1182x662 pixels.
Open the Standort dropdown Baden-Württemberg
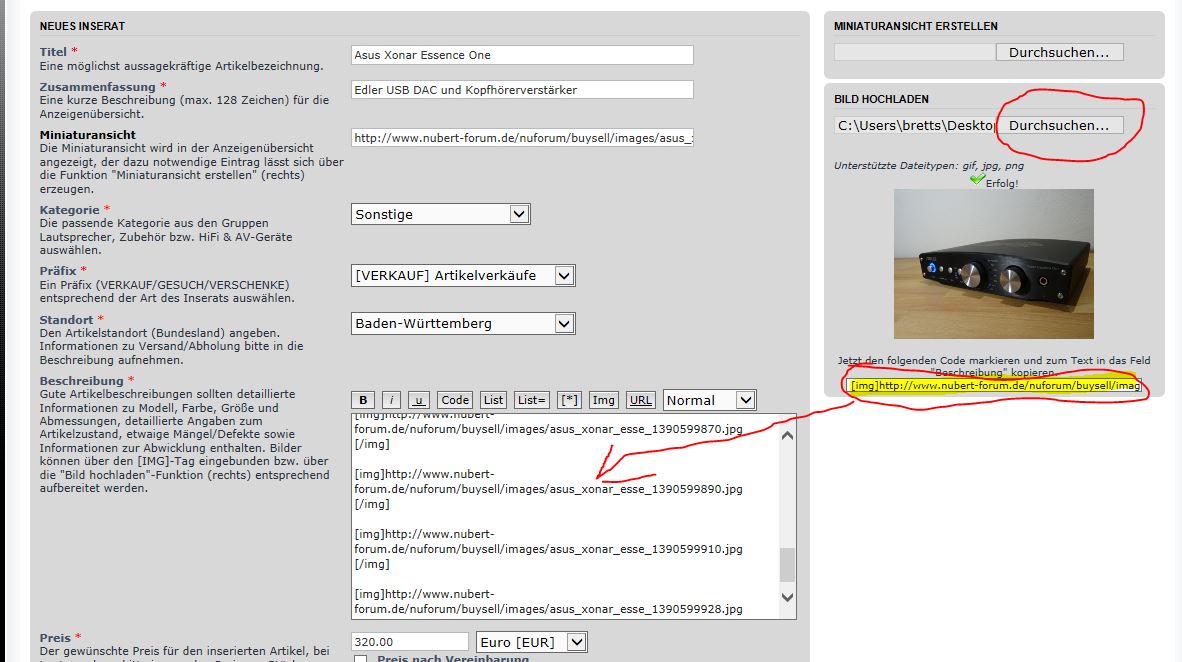tap(464, 323)
